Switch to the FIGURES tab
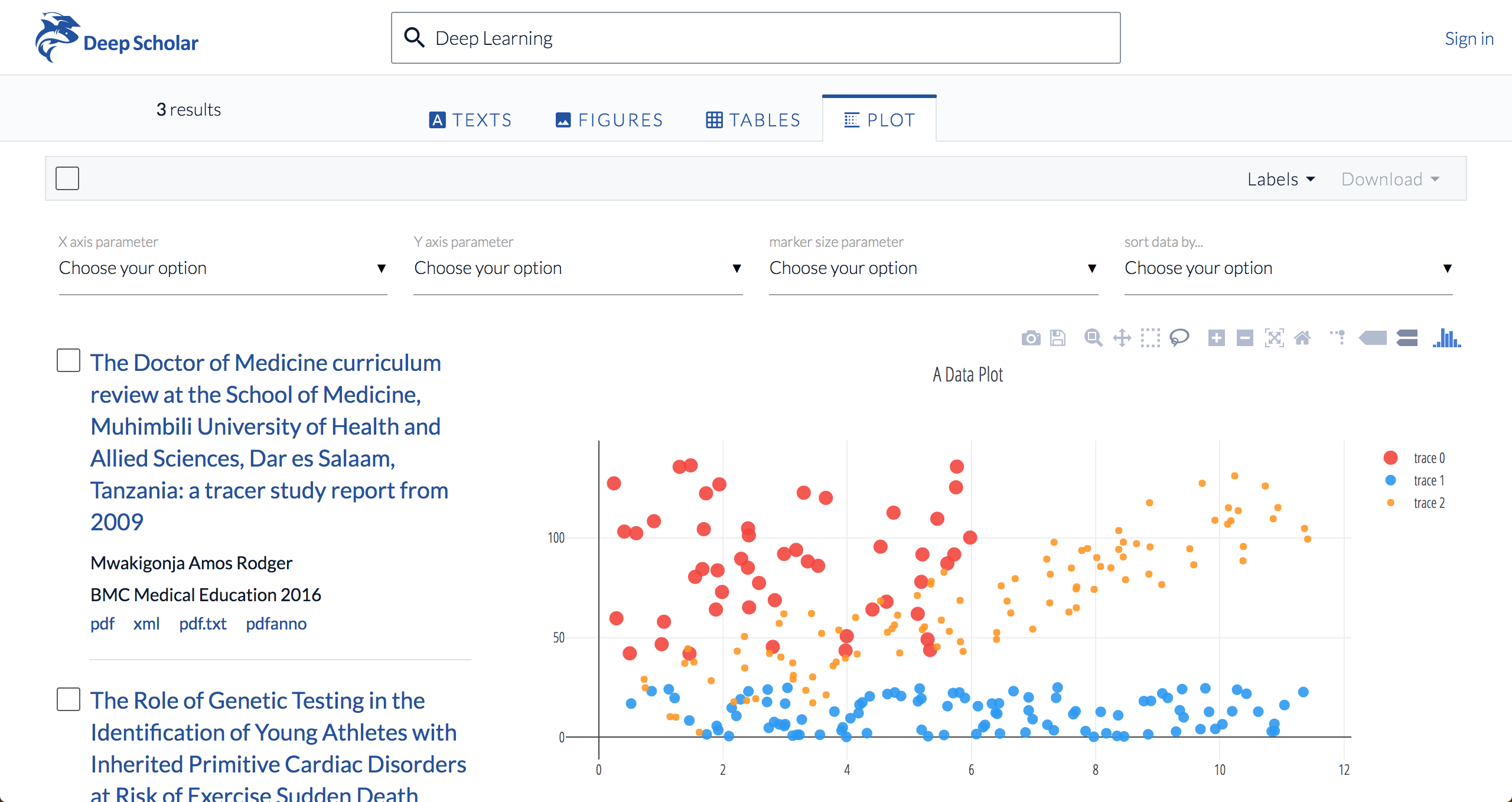The height and width of the screenshot is (802, 1512). (609, 120)
